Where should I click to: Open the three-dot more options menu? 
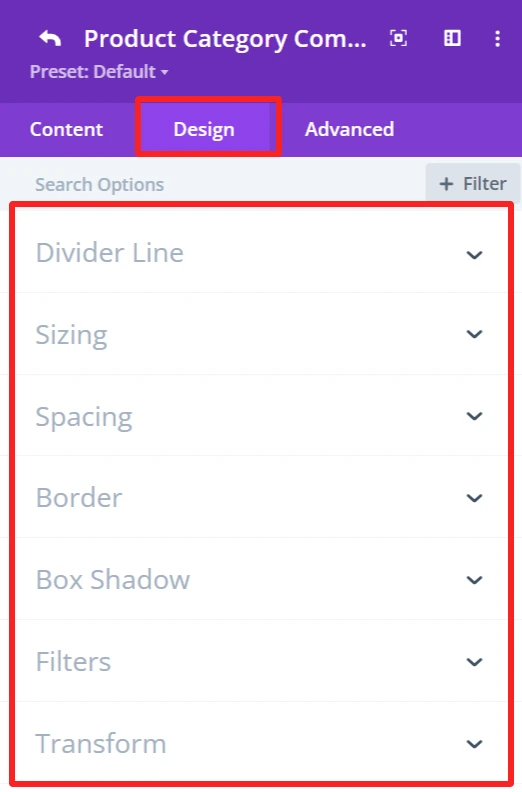click(497, 38)
